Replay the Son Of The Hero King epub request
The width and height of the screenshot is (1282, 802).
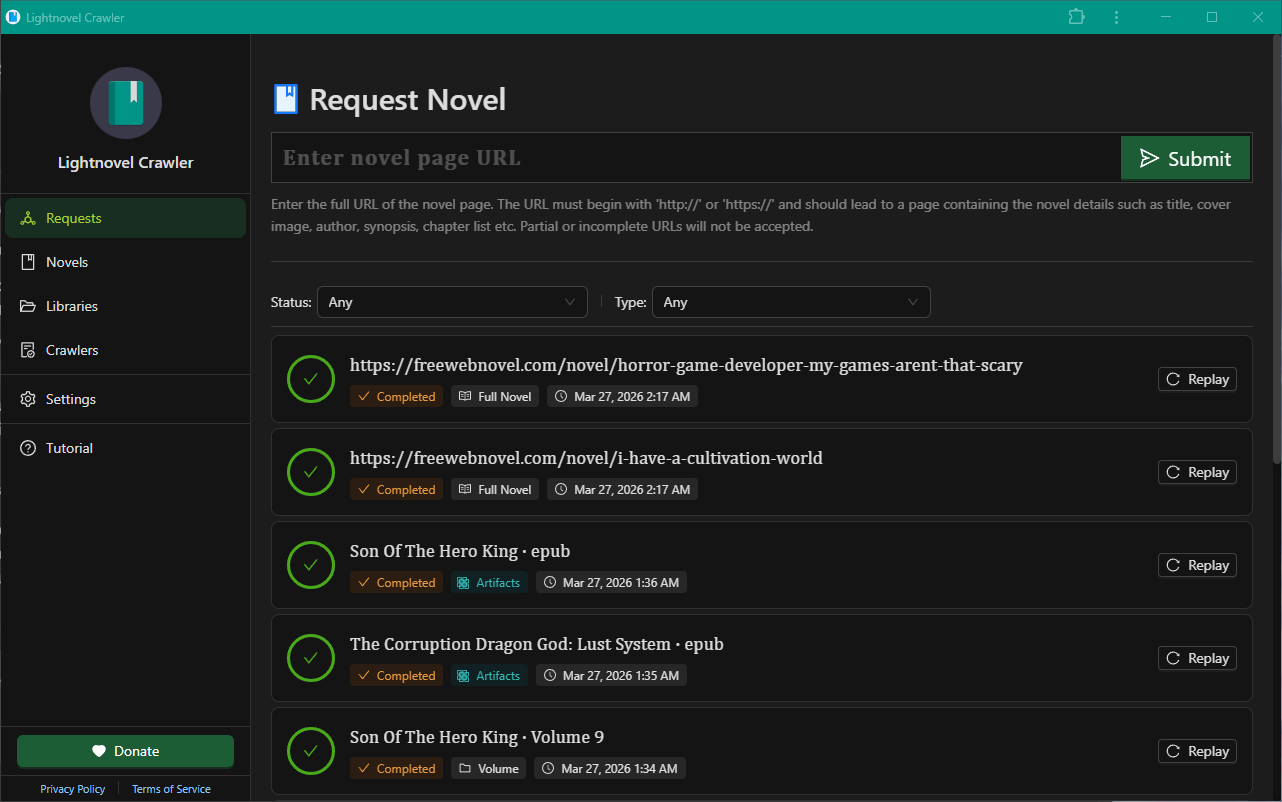pyautogui.click(x=1197, y=565)
